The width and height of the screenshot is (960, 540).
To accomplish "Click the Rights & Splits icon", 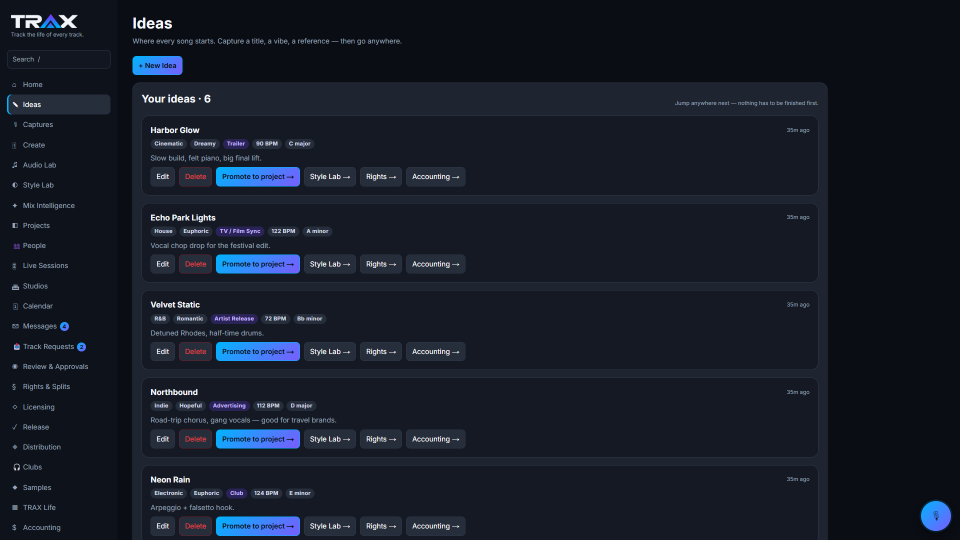I will [15, 387].
